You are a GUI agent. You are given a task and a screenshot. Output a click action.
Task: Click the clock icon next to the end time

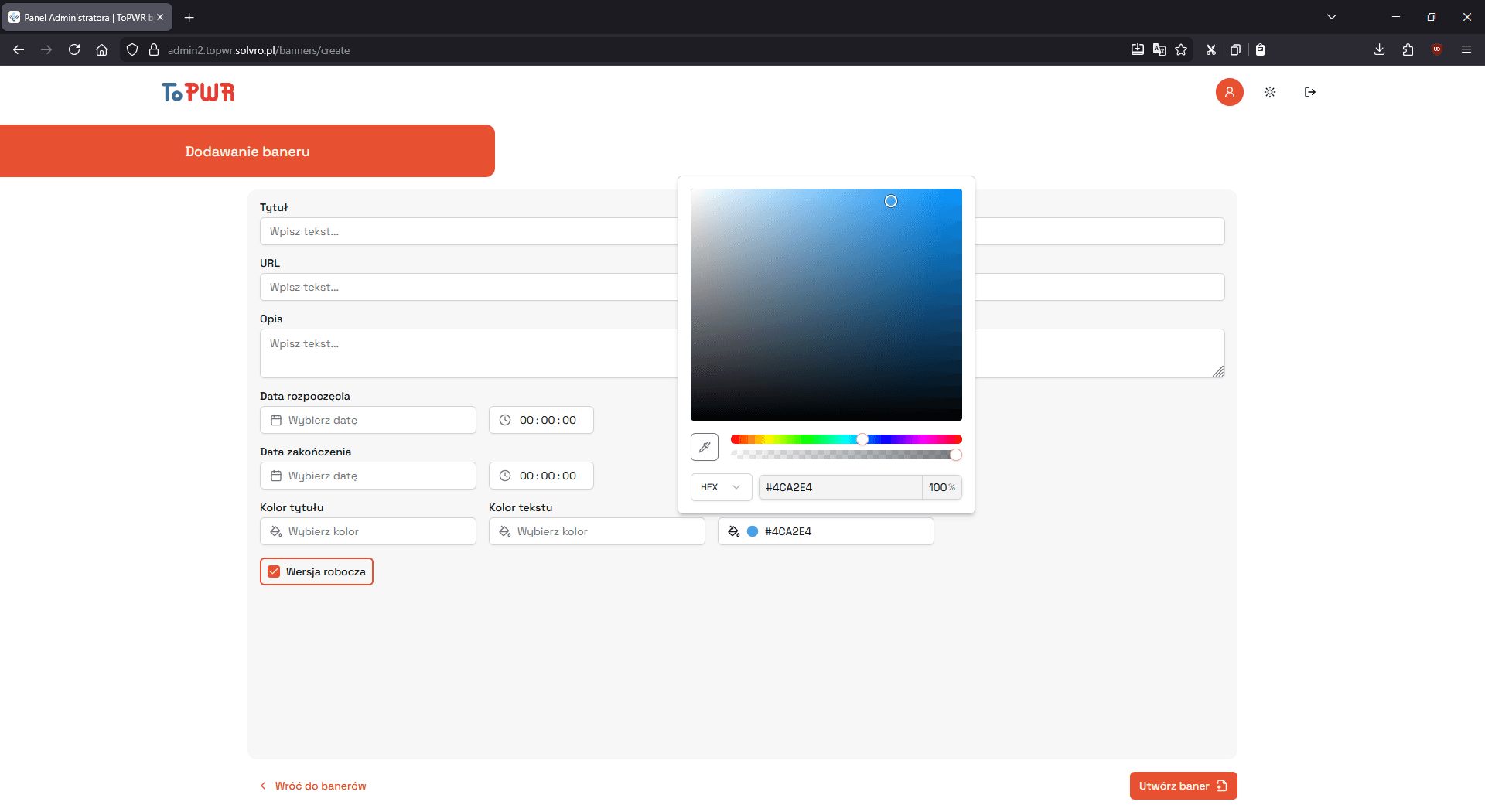pyautogui.click(x=505, y=475)
